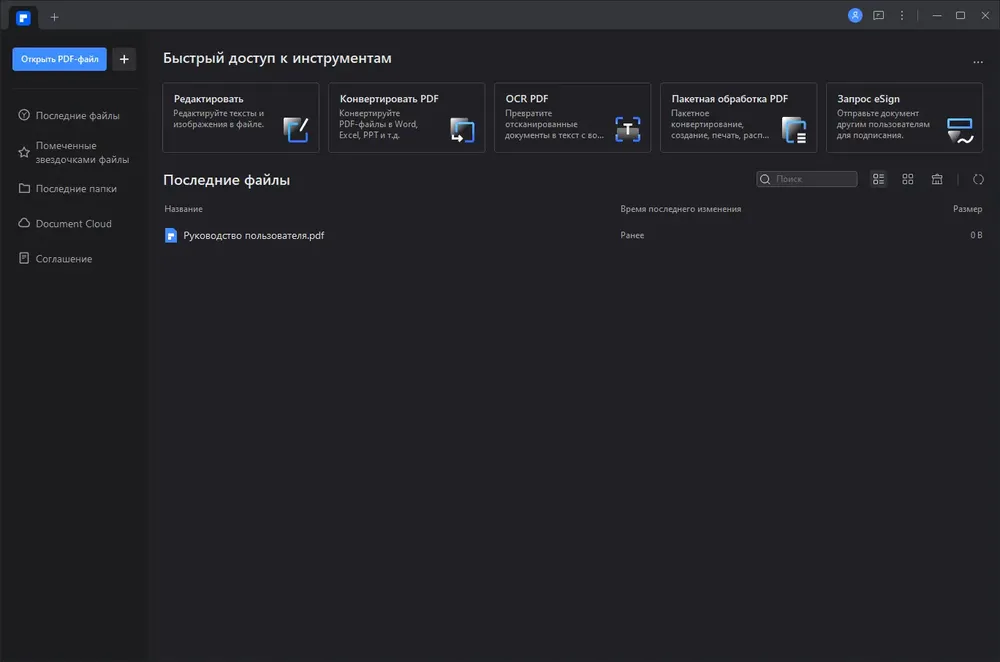Open the Запрос eSign tool card

pyautogui.click(x=904, y=117)
